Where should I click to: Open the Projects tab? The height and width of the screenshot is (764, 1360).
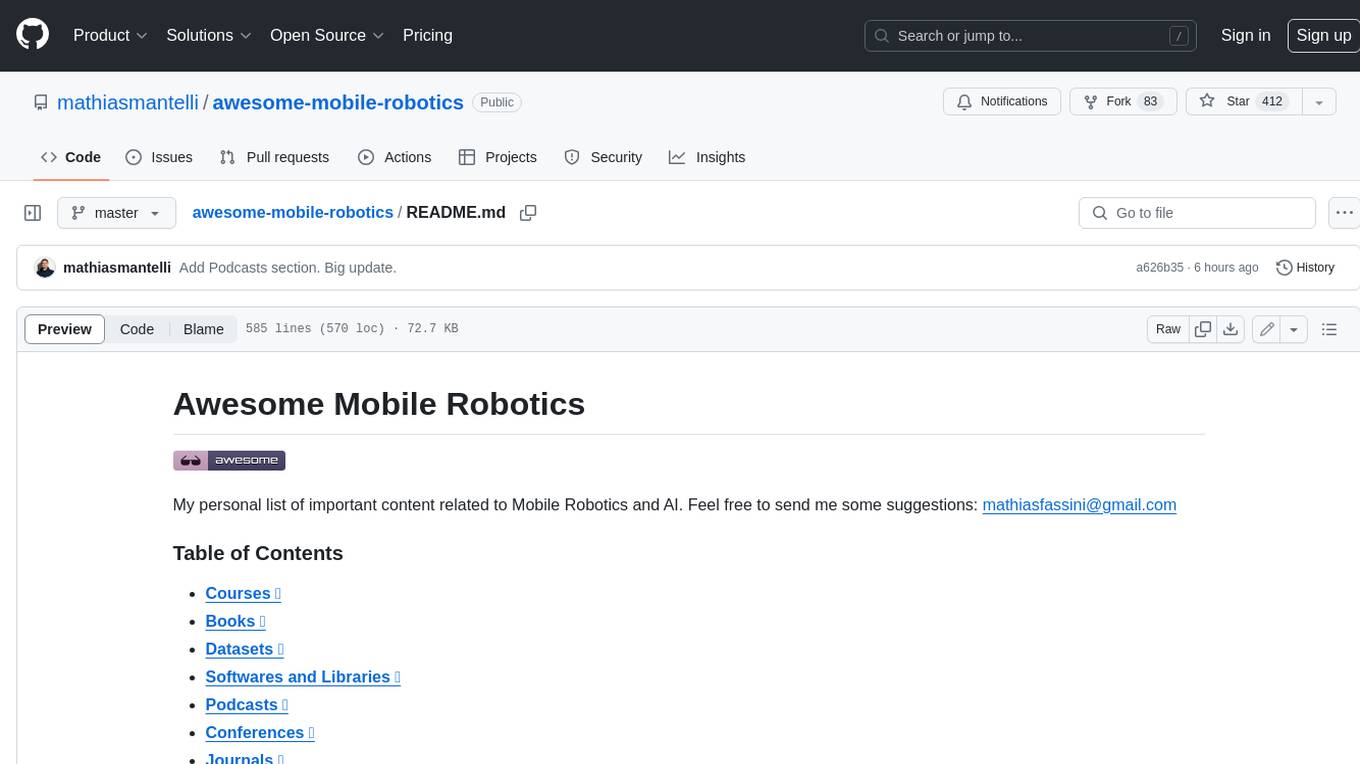(x=497, y=157)
